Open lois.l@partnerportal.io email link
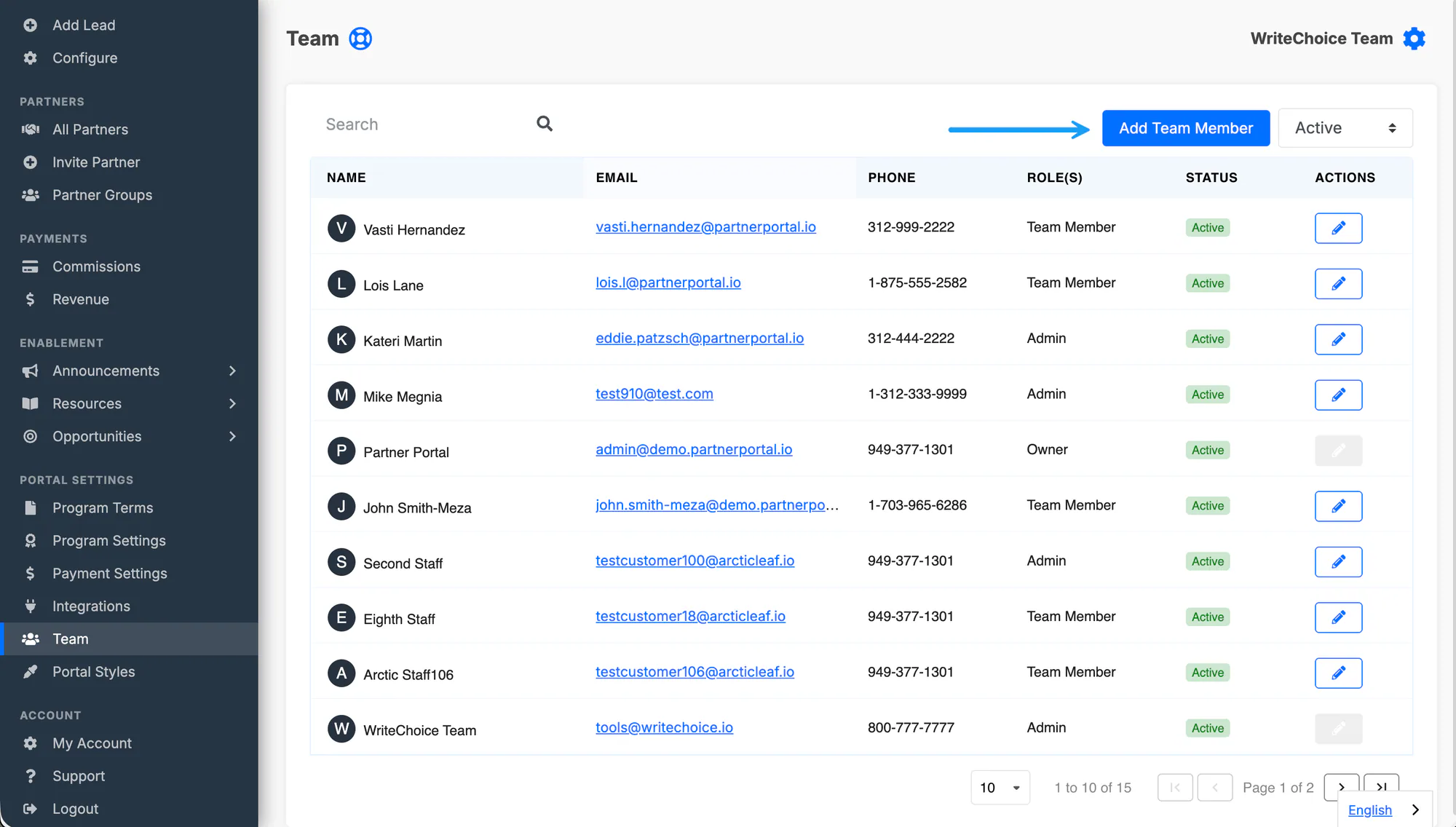Screen dimensions: 1456x827 [668, 282]
